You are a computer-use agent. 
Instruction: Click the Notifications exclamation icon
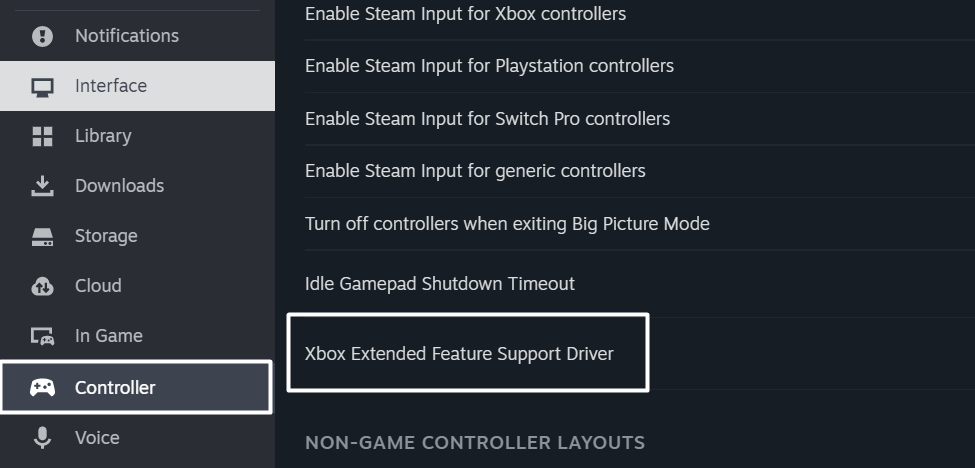[42, 36]
